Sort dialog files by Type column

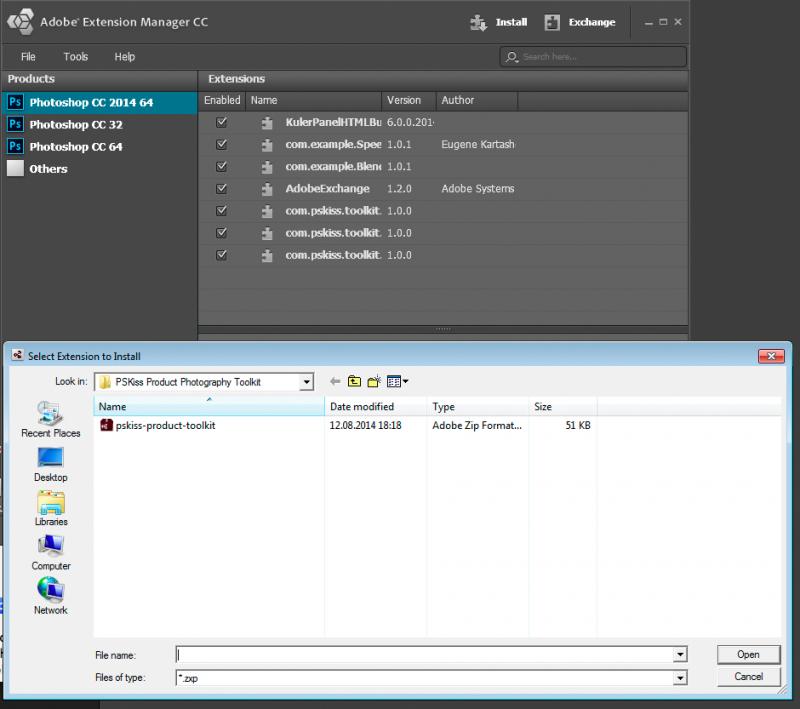pyautogui.click(x=478, y=407)
